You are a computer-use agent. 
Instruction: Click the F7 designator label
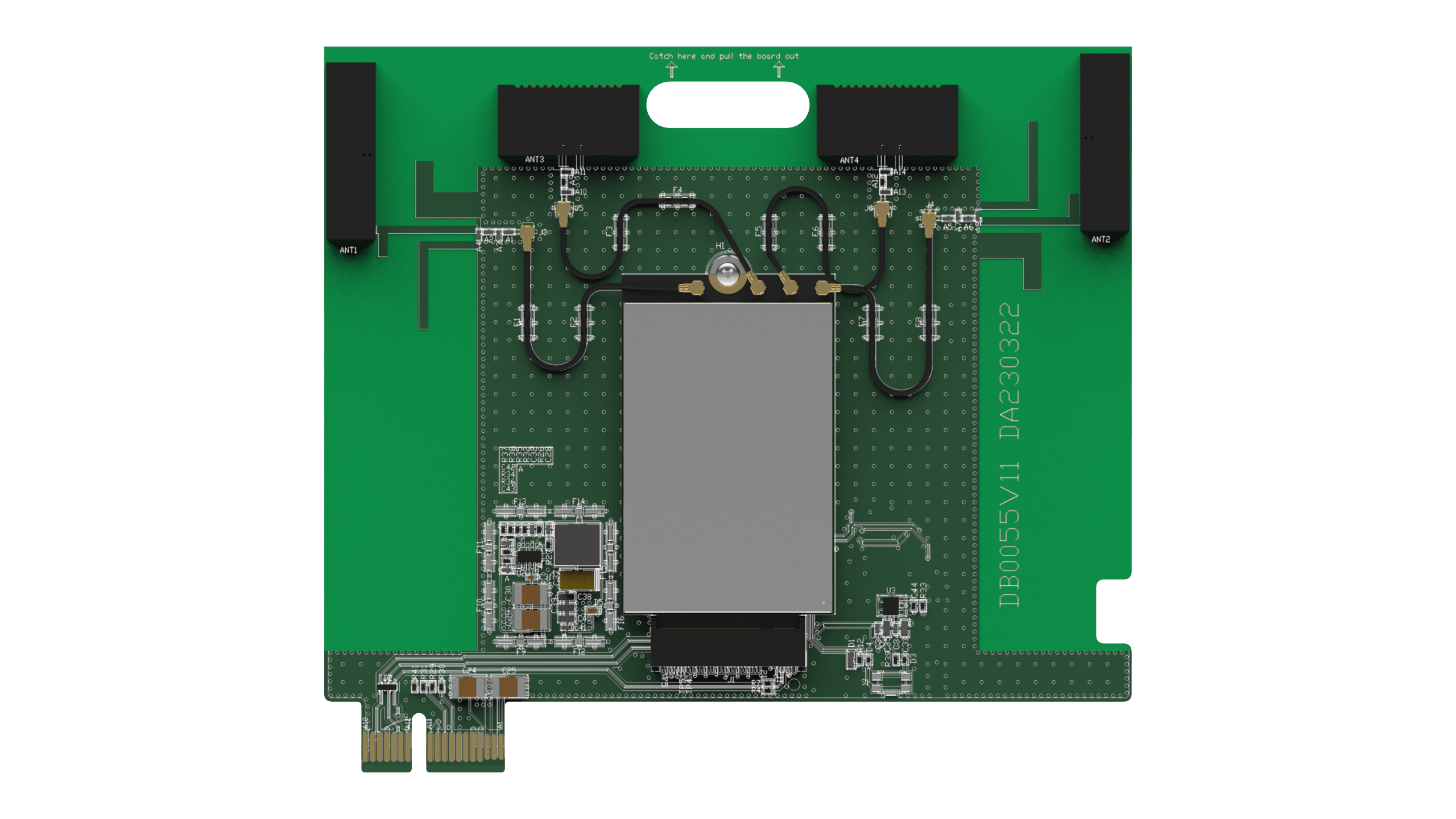pos(861,321)
